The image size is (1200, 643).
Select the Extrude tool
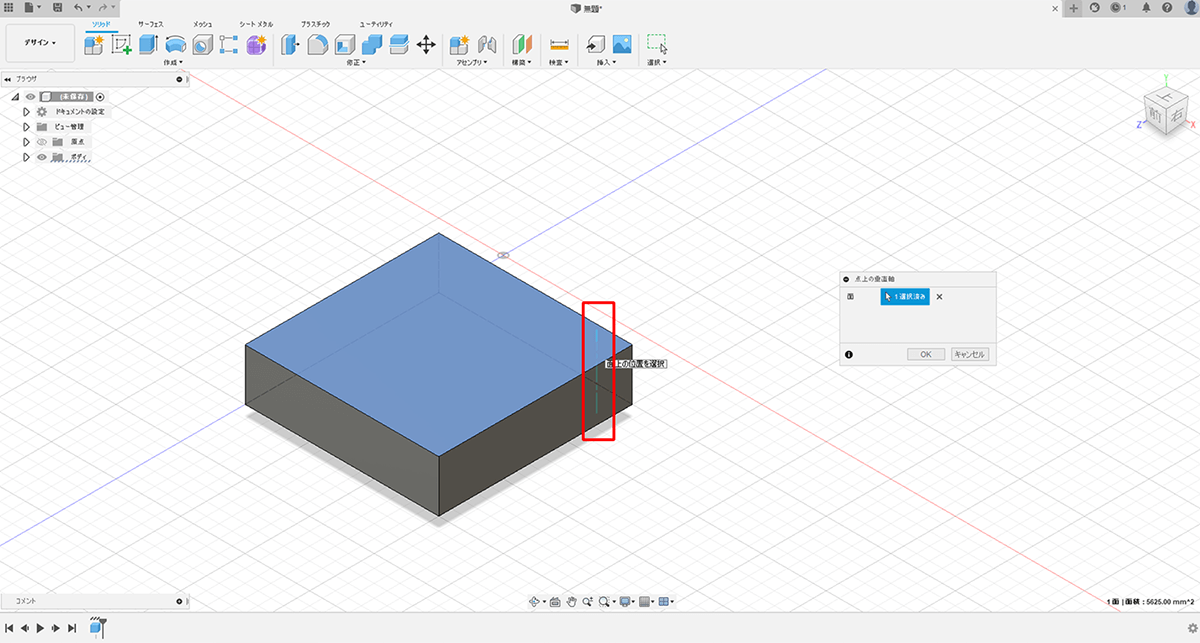point(149,44)
